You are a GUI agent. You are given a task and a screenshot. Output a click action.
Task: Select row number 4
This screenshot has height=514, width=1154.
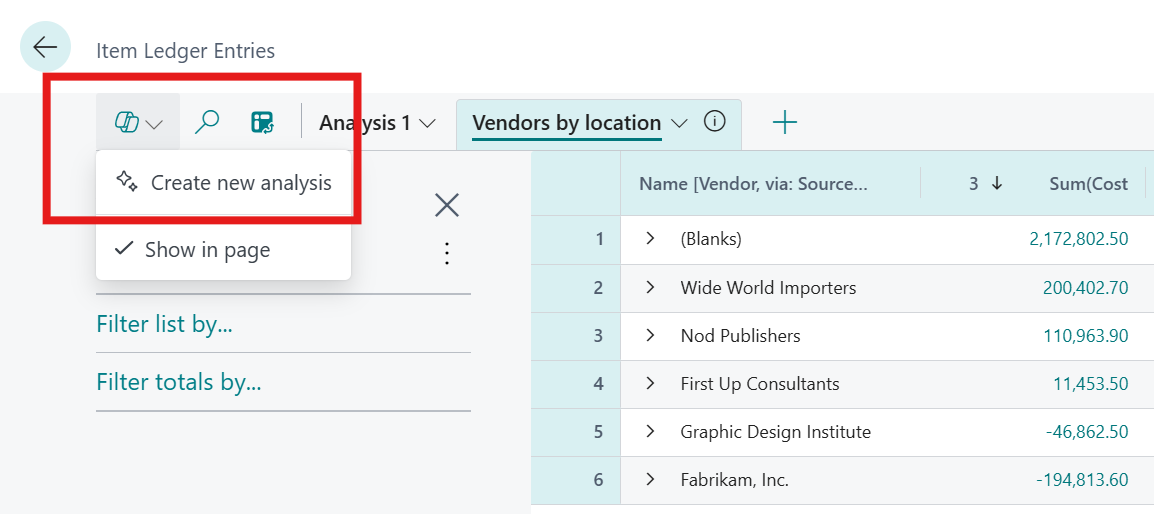point(598,384)
